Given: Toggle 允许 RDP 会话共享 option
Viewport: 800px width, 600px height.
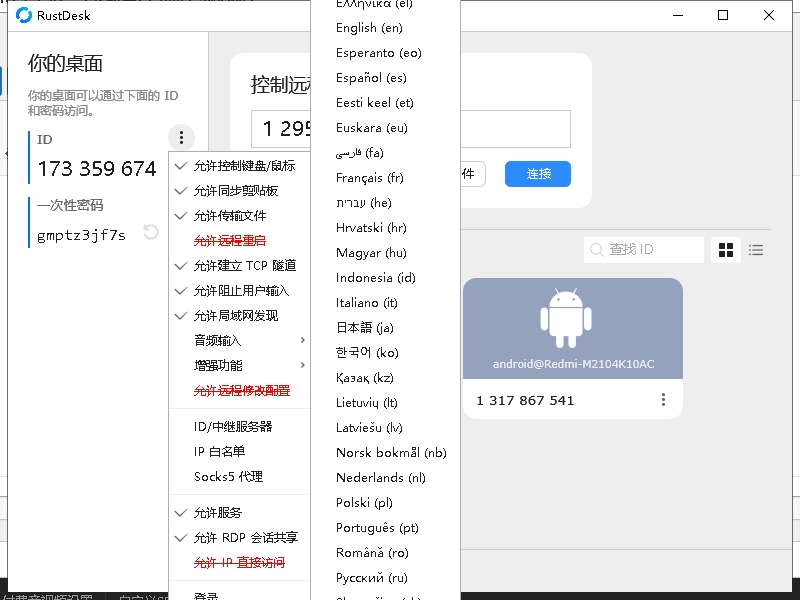Looking at the screenshot, I should [x=240, y=538].
